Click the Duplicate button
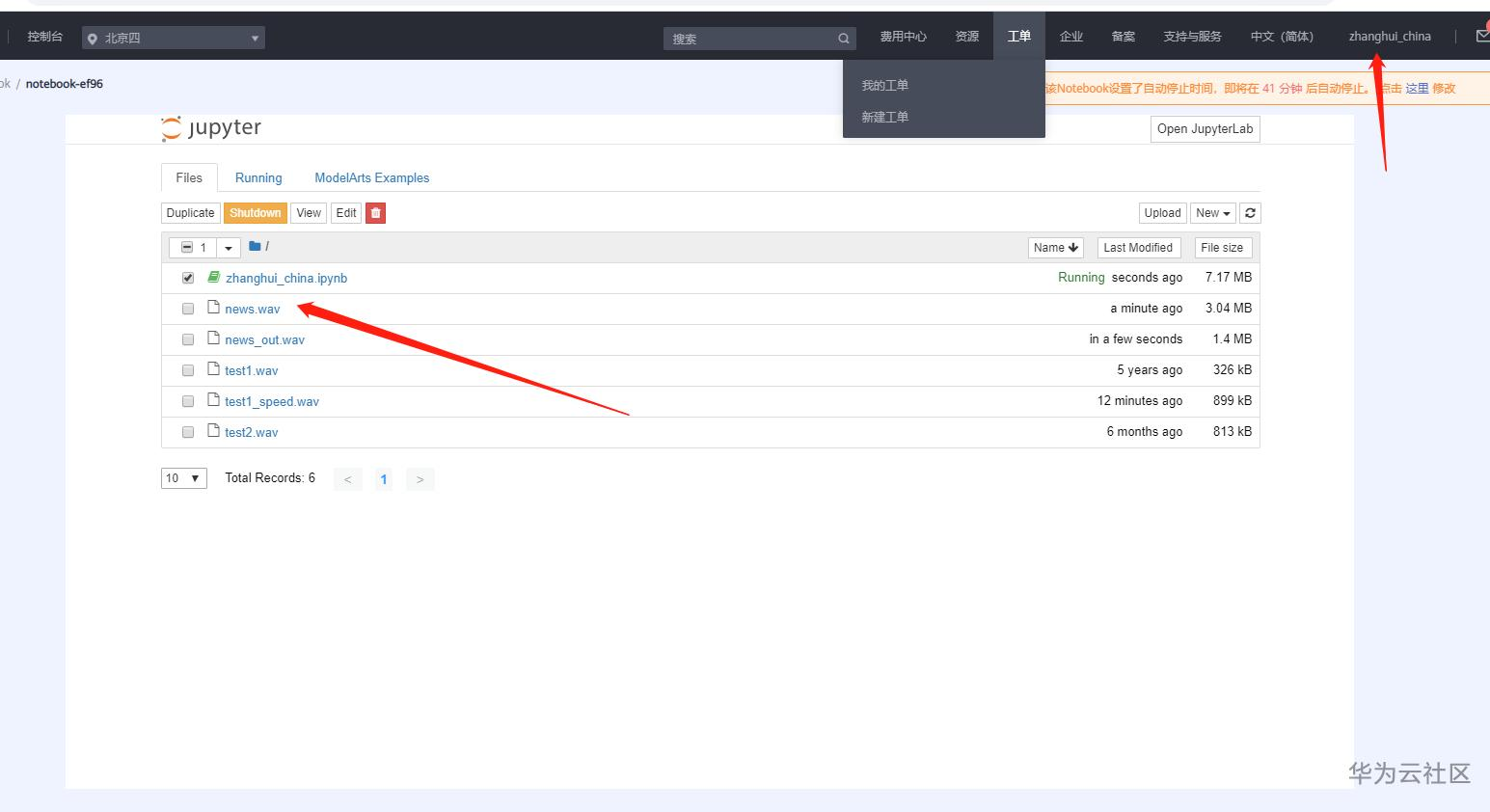This screenshot has width=1490, height=812. pos(190,213)
